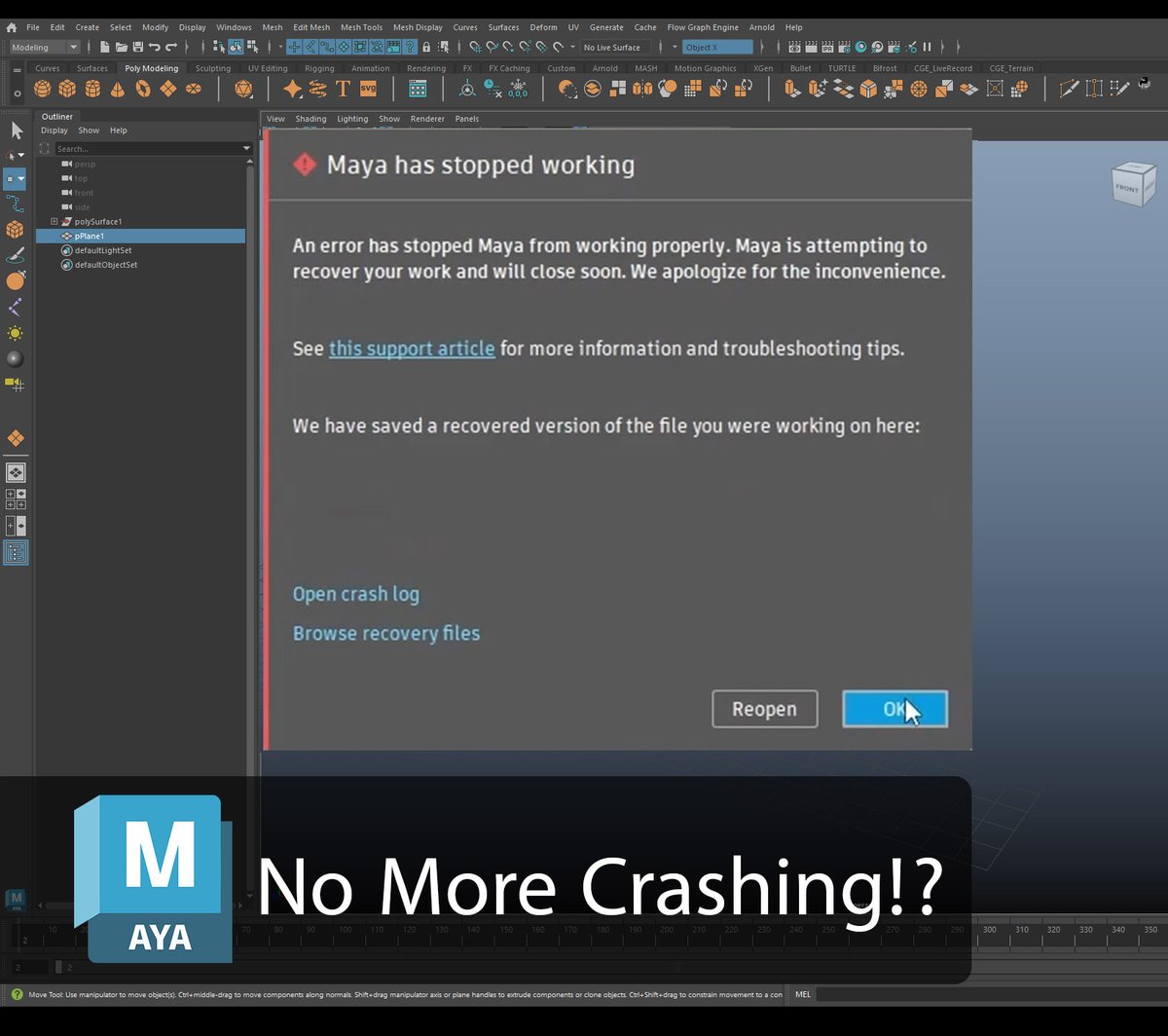Open the Outliner Display menu

(x=55, y=130)
